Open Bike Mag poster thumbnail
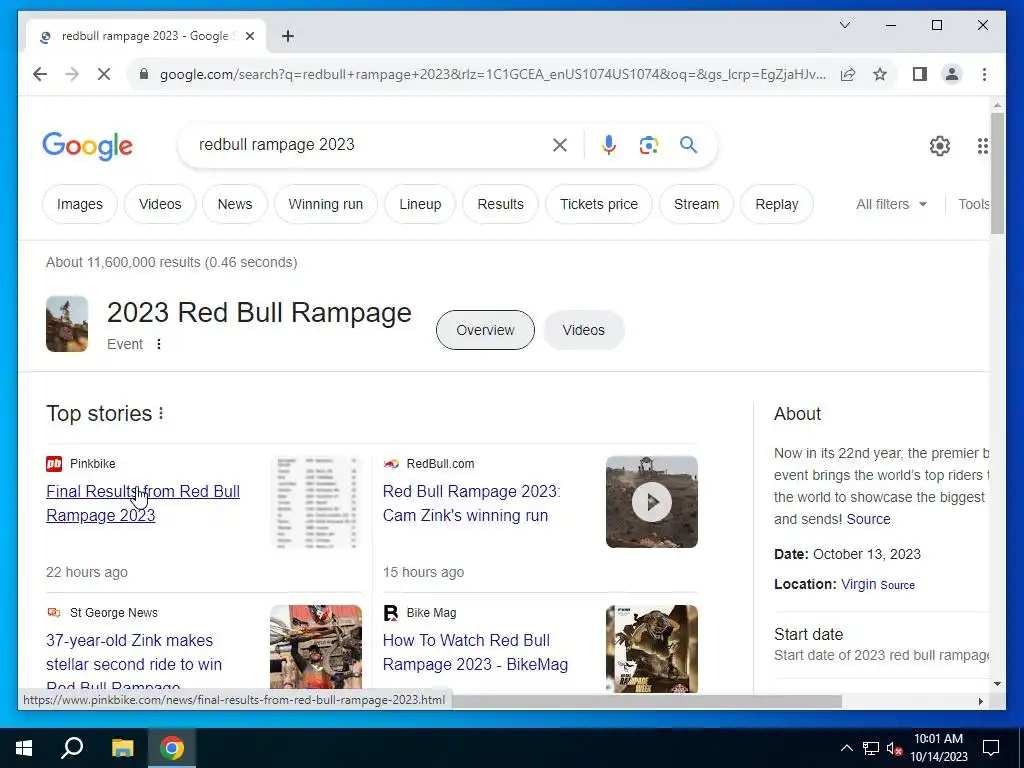1024x768 pixels. tap(652, 648)
